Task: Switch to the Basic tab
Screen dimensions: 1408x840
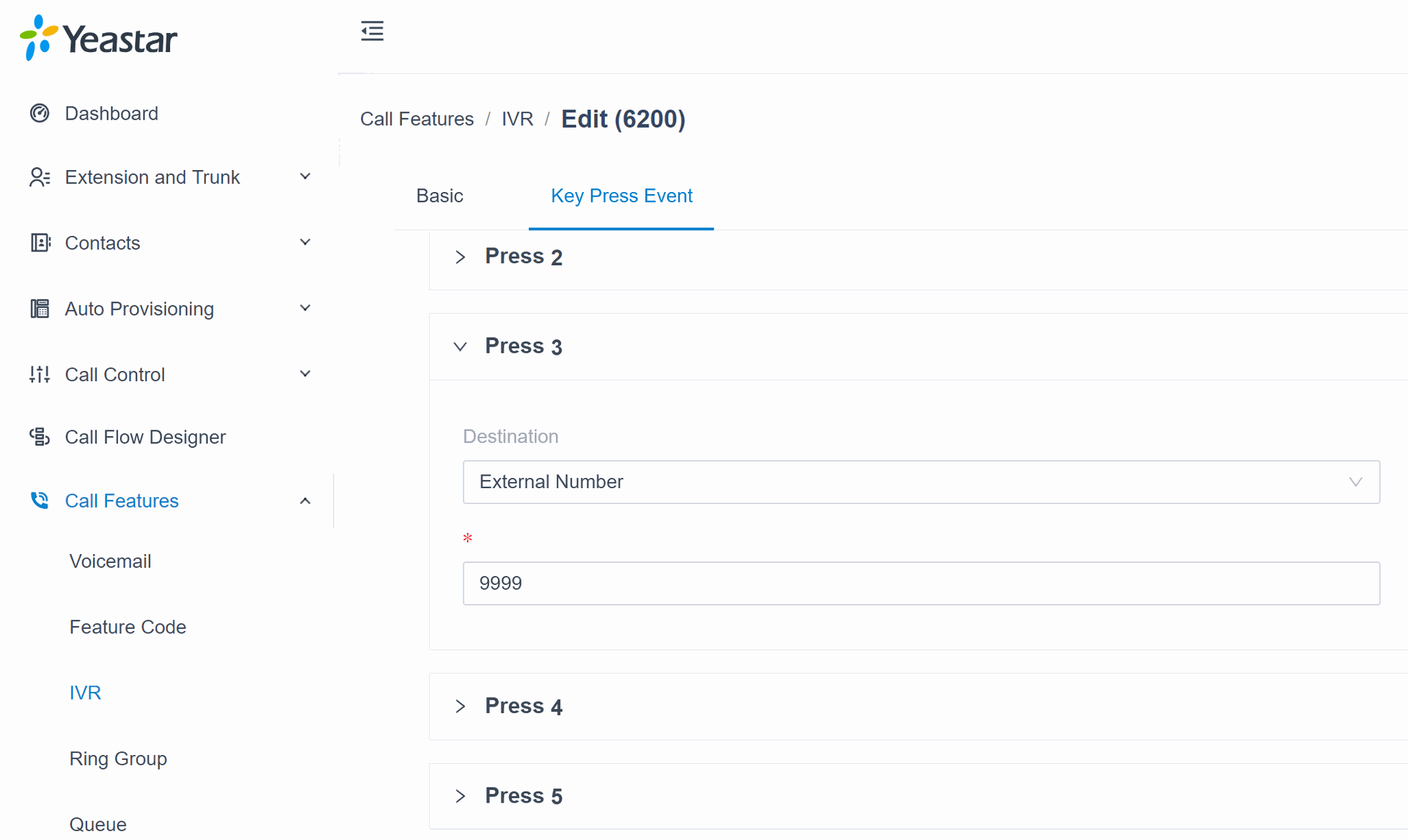Action: tap(439, 196)
